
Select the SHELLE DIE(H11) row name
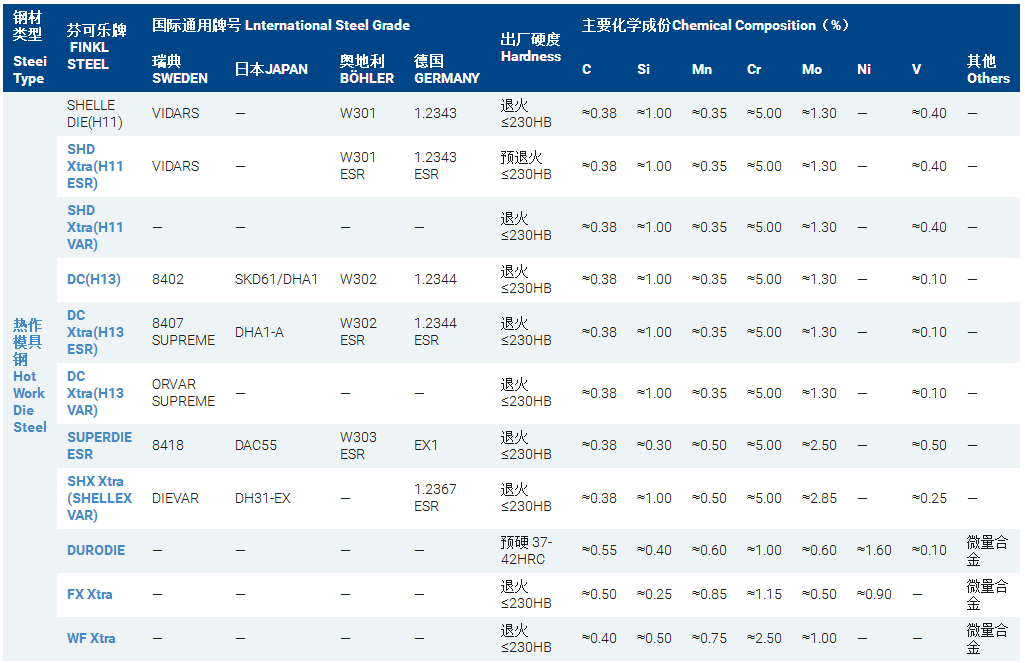tap(91, 113)
